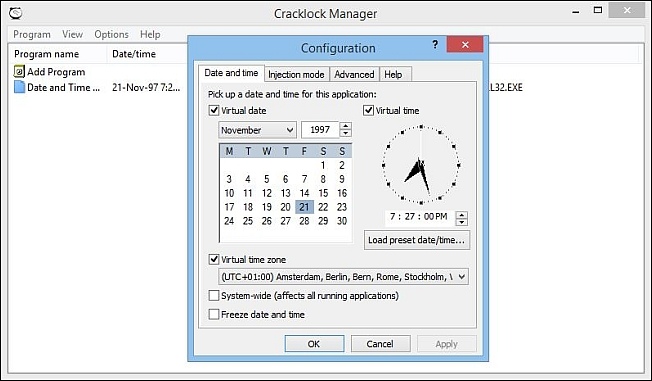Increase time with the up spinner arrow
652x381 pixels.
coord(462,215)
